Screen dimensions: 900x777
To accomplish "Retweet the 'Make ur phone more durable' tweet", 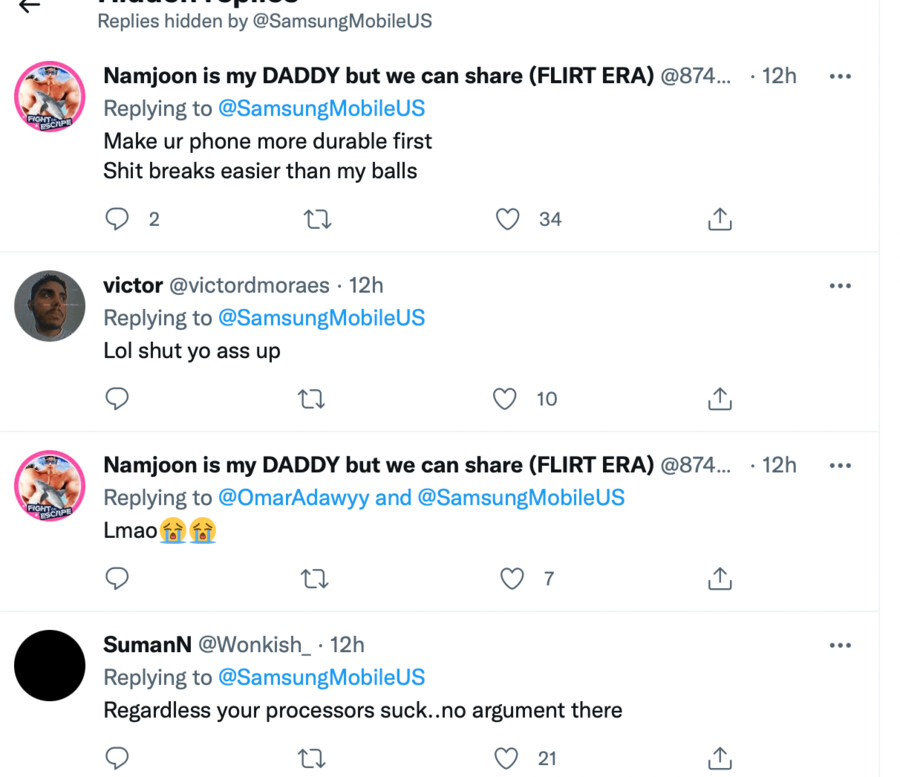I will pyautogui.click(x=317, y=219).
